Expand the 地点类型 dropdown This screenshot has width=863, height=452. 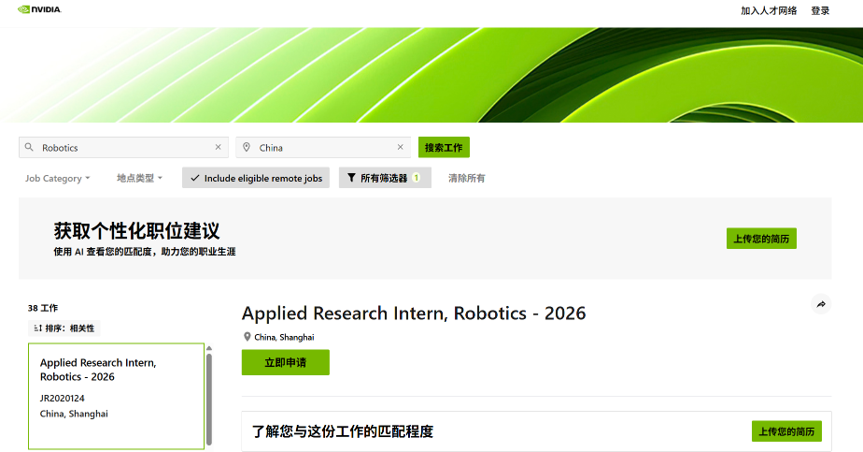(139, 178)
